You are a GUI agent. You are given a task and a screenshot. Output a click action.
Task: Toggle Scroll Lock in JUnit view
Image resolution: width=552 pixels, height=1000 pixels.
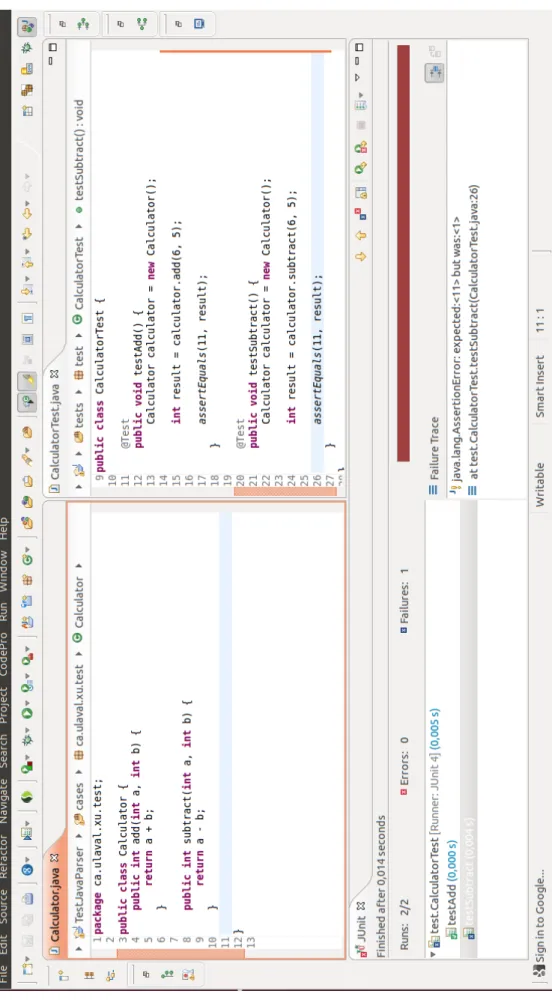pyautogui.click(x=361, y=193)
